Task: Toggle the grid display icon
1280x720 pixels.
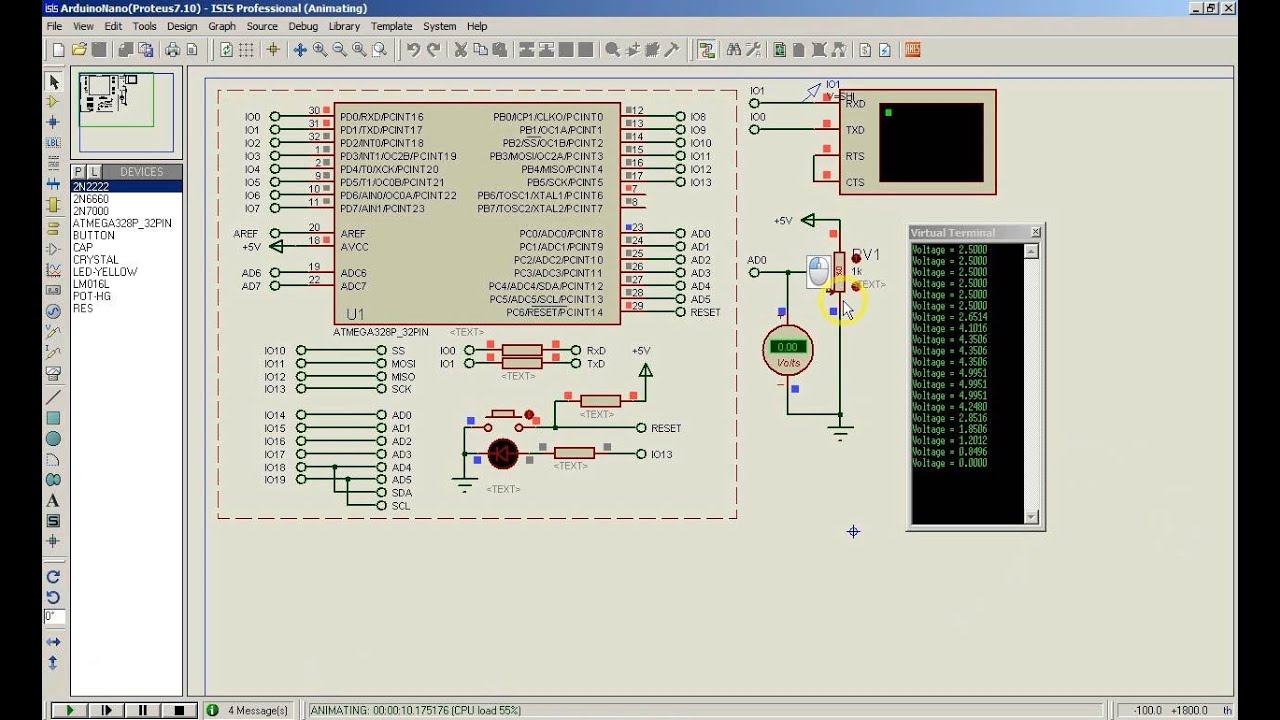Action: tap(246, 49)
